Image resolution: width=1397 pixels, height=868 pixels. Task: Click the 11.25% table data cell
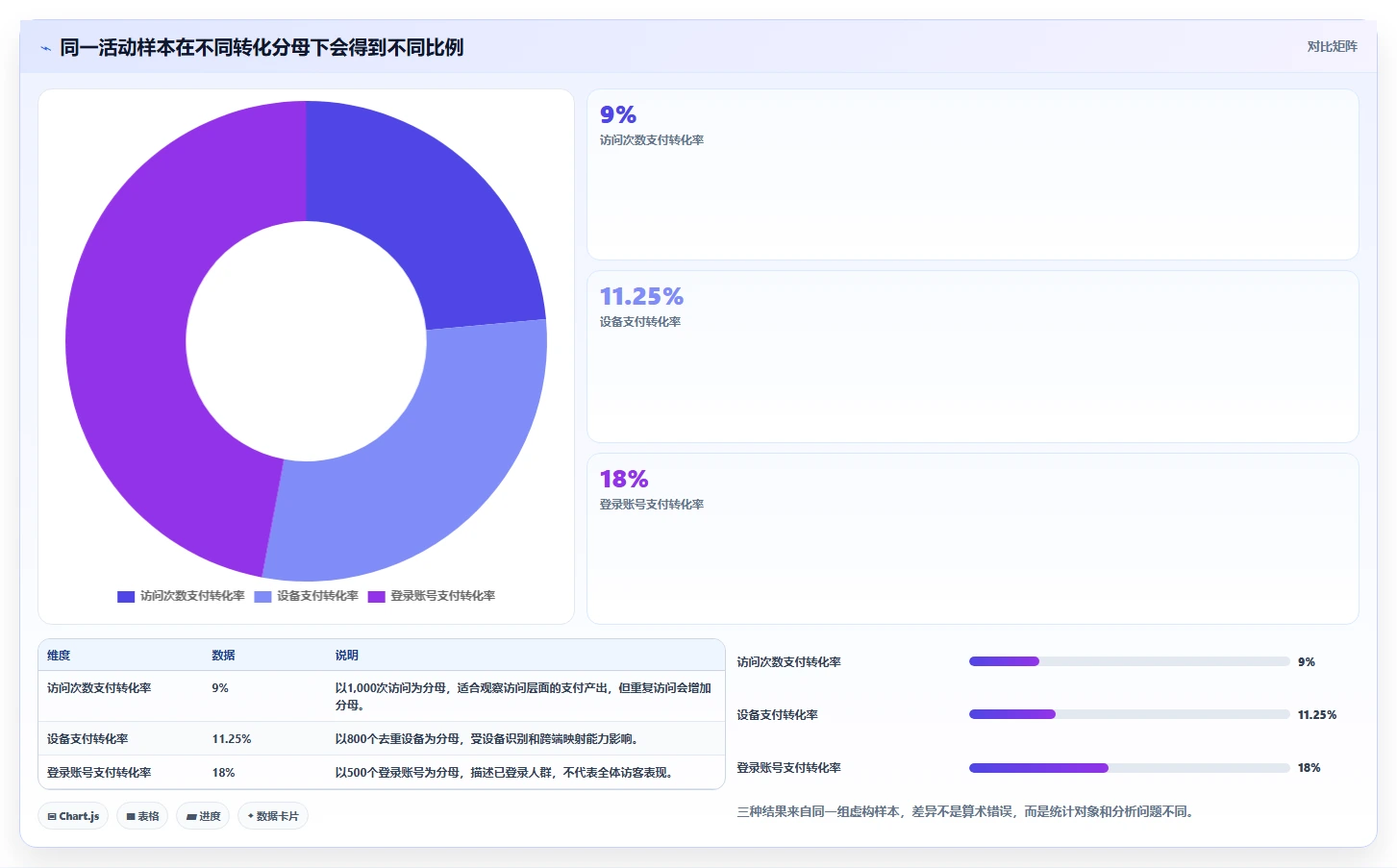[x=232, y=739]
